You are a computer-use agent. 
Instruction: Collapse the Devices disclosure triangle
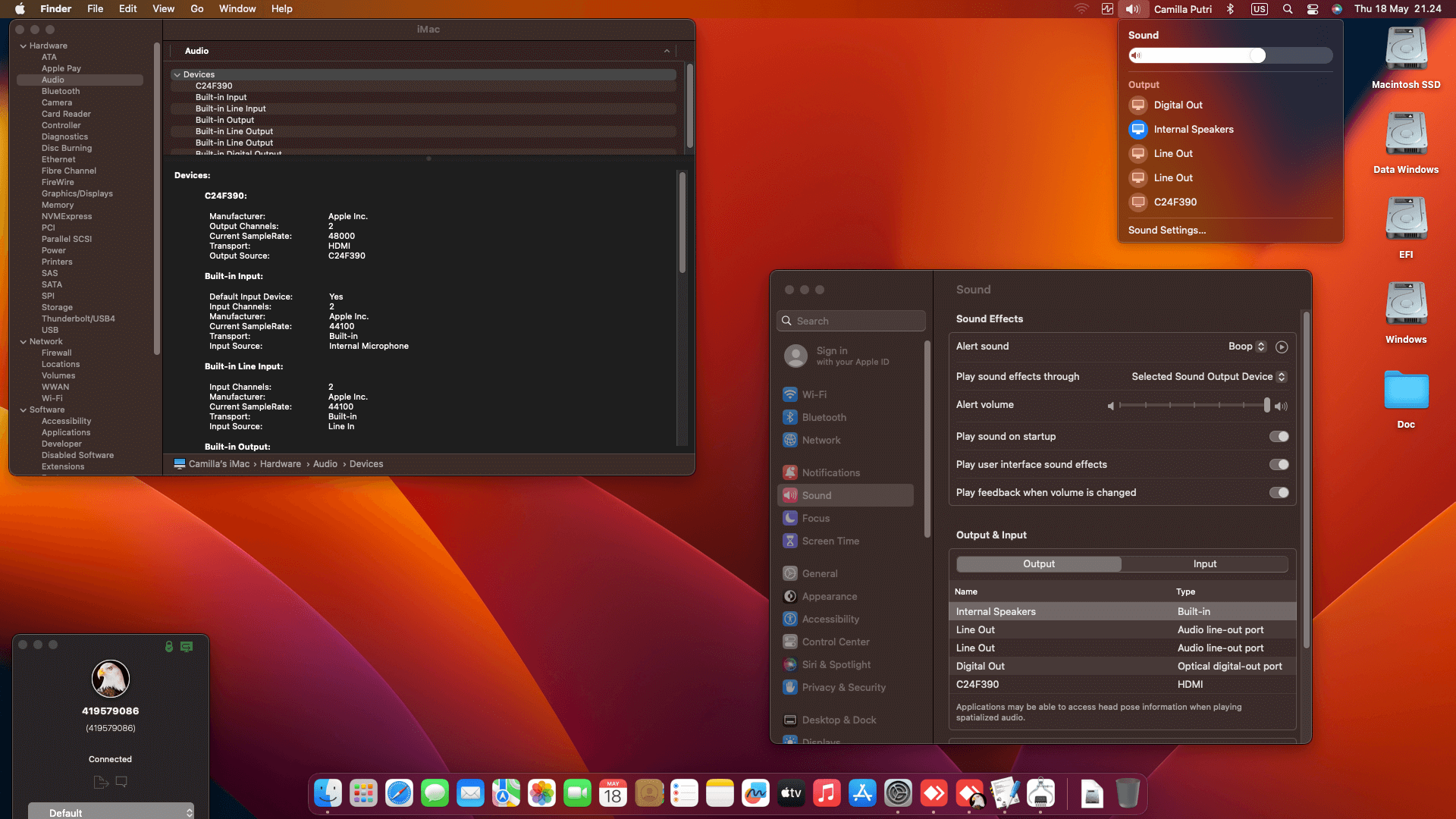[x=177, y=74]
